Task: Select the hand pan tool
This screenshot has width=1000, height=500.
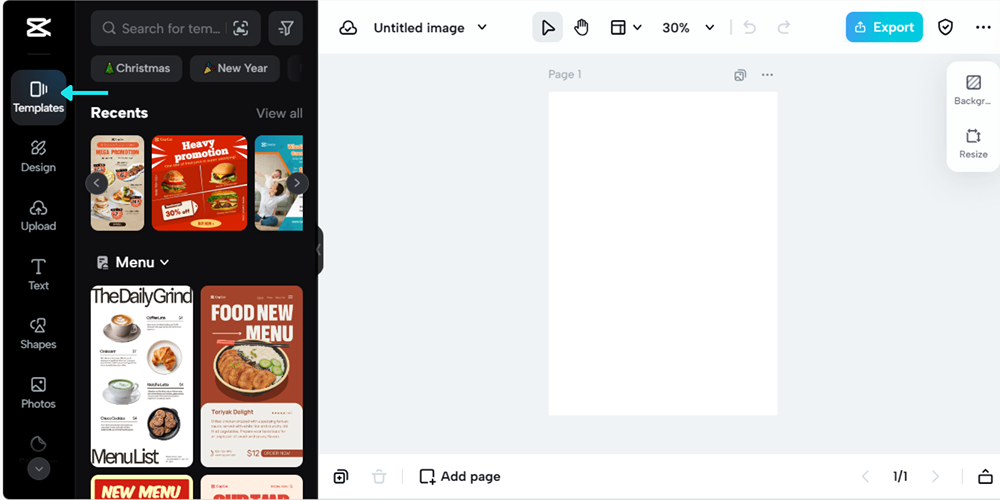Action: (581, 27)
